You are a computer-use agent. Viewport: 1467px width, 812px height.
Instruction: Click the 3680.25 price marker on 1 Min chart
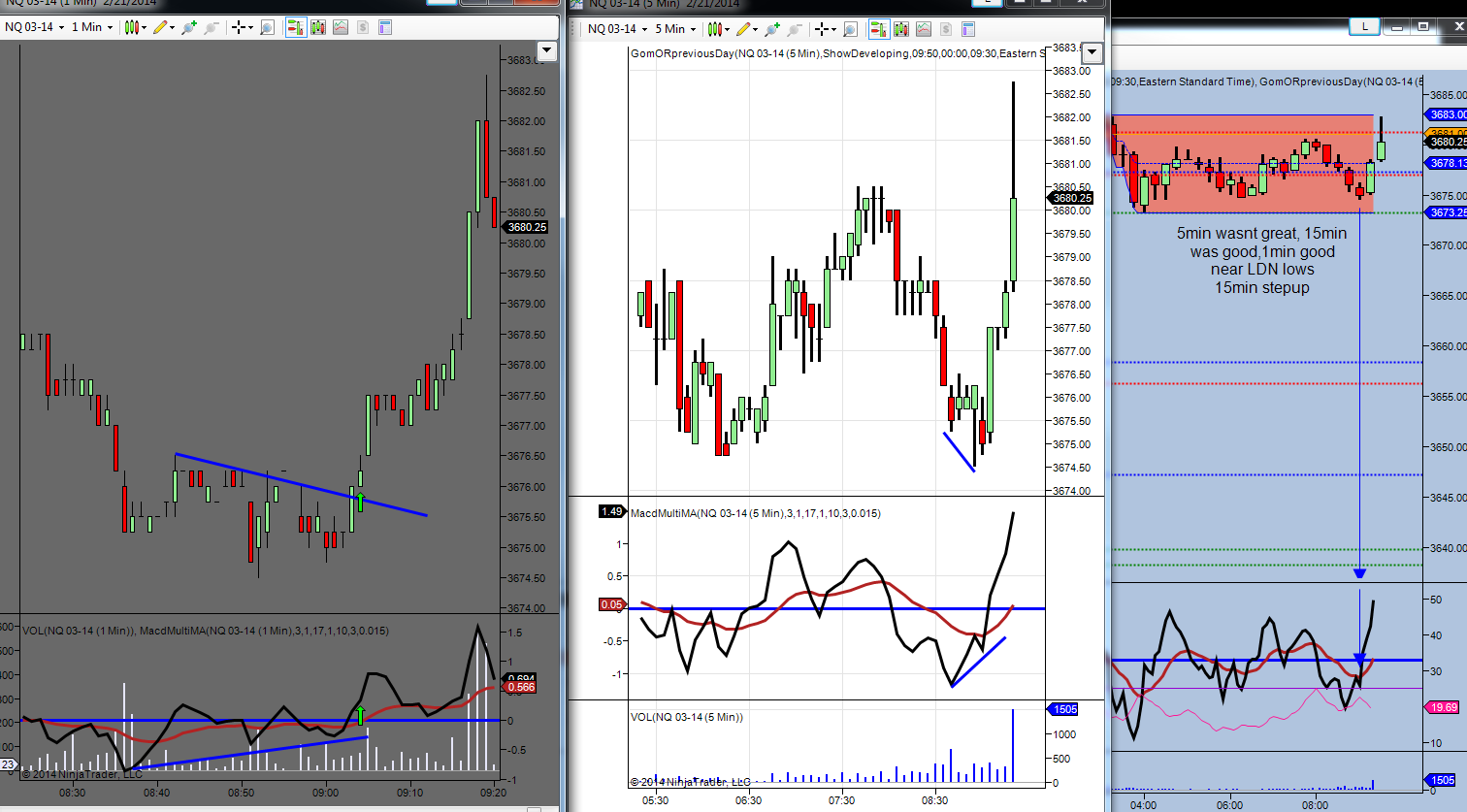[x=527, y=227]
